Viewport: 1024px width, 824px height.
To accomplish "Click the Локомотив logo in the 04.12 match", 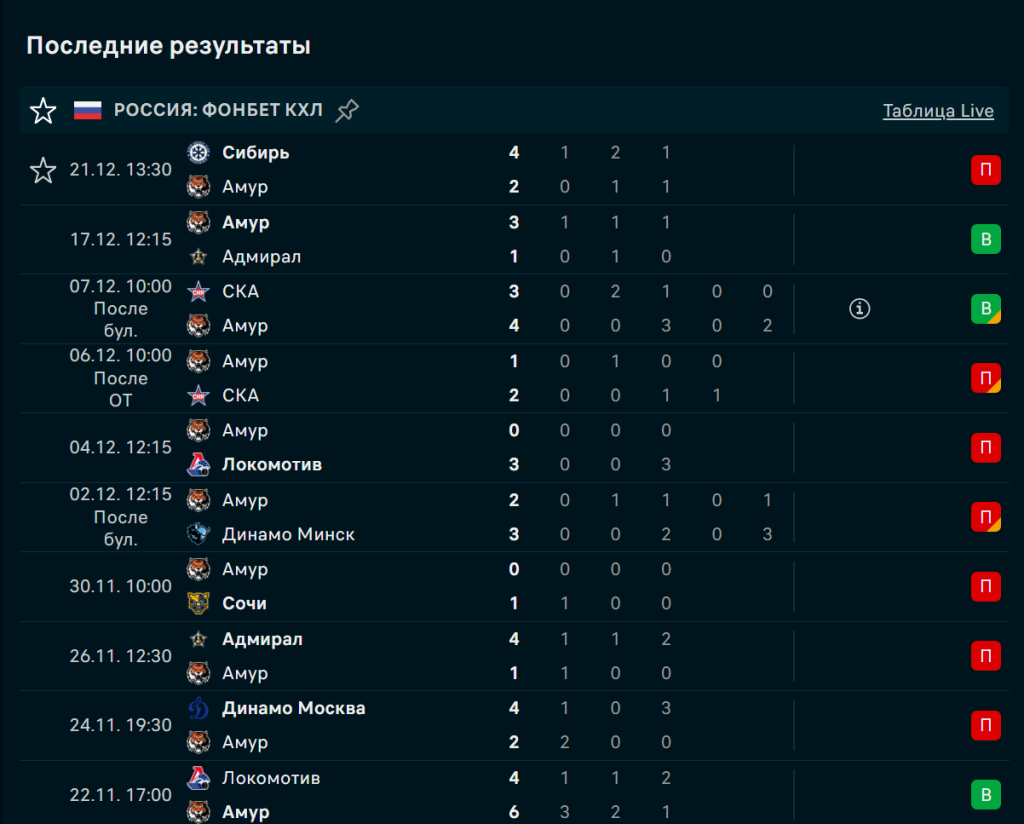I will [x=199, y=465].
